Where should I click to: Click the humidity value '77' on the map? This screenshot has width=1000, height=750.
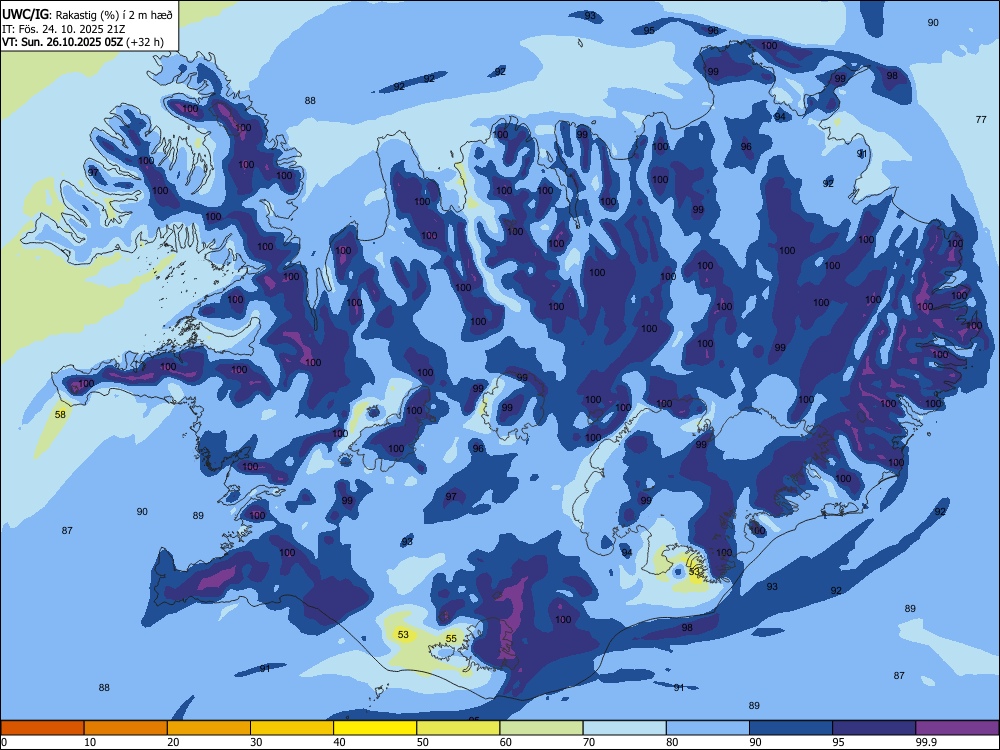(x=981, y=119)
